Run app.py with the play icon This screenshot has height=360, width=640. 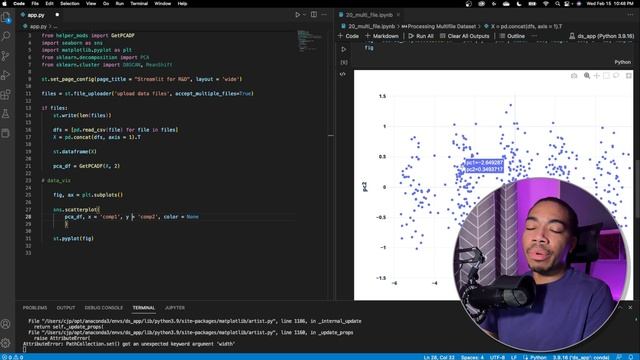click(298, 15)
